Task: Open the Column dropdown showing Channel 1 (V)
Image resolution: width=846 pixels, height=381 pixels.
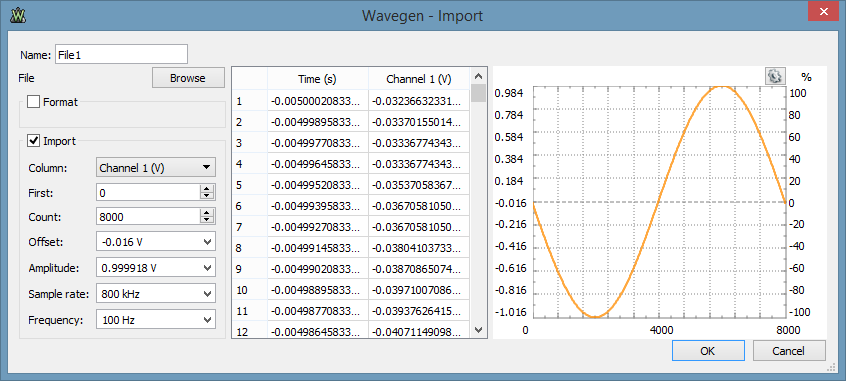Action: coord(155,168)
